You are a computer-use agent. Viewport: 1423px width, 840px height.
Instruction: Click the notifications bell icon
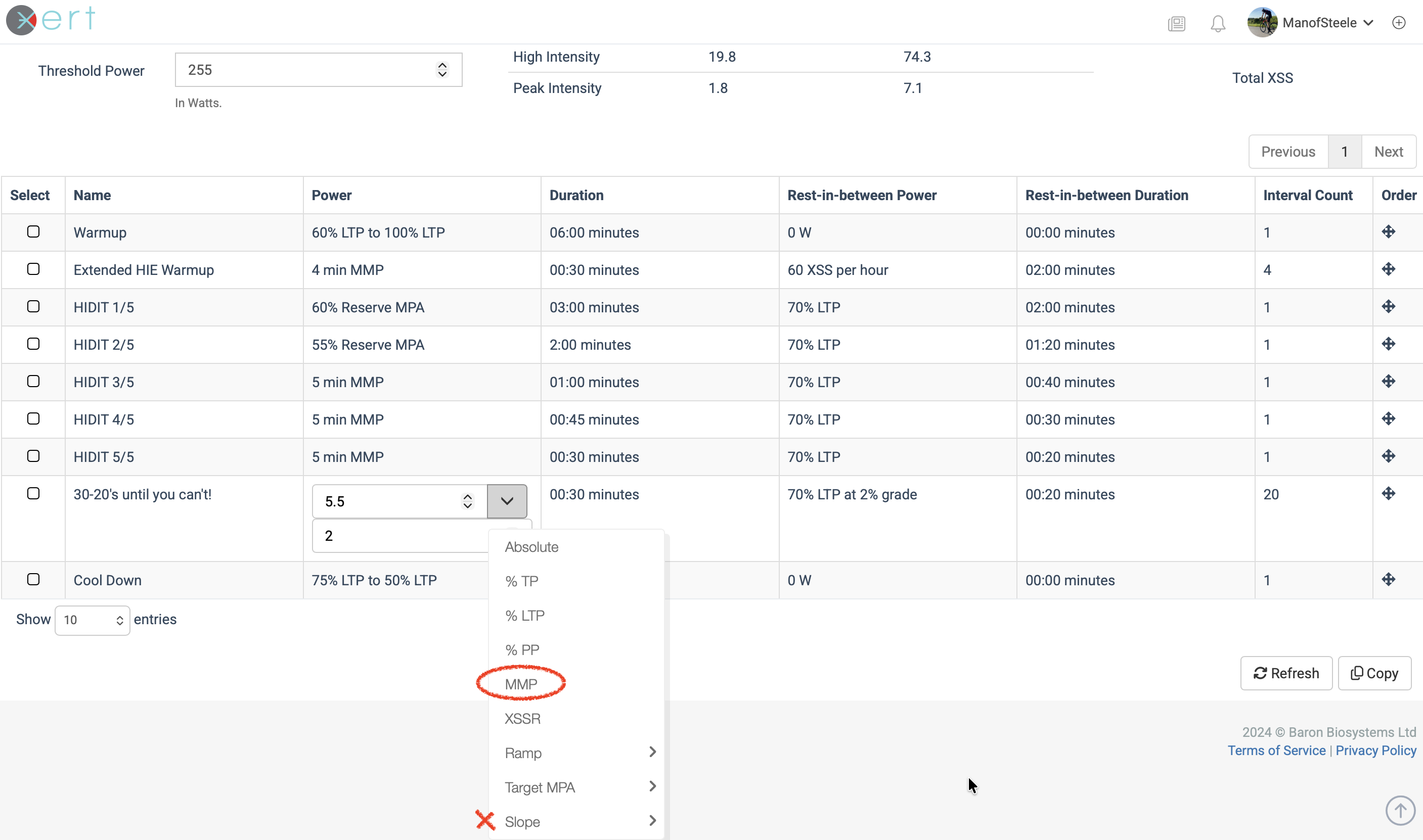(x=1218, y=23)
